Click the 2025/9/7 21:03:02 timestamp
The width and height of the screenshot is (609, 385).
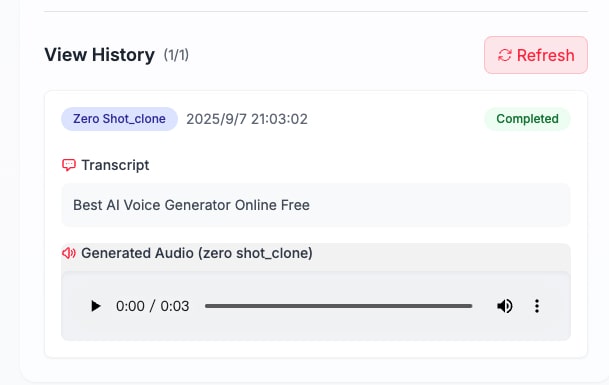coord(247,119)
